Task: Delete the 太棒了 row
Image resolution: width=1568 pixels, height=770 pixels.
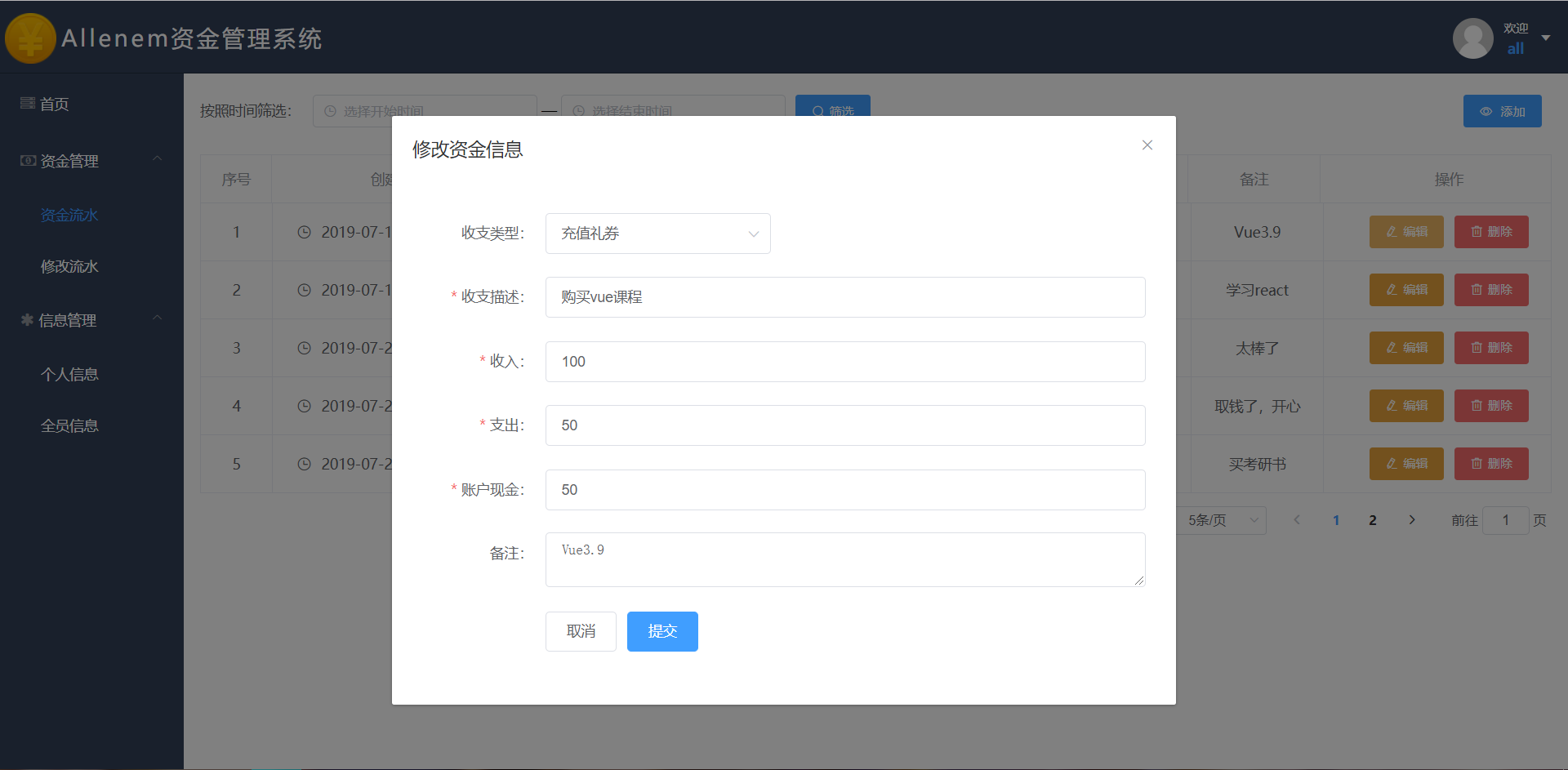Action: coord(1490,348)
